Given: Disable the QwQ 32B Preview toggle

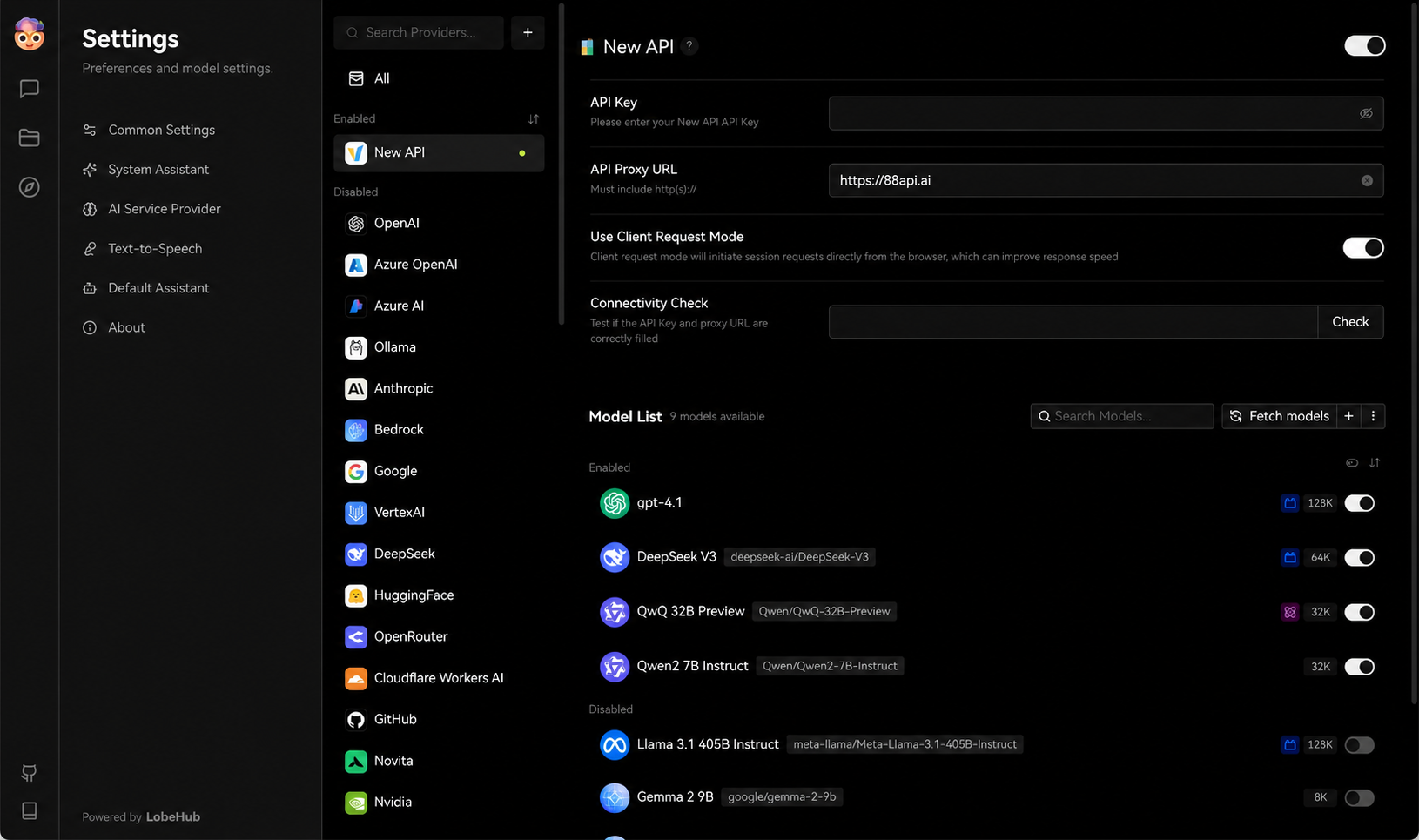Looking at the screenshot, I should tap(1359, 612).
